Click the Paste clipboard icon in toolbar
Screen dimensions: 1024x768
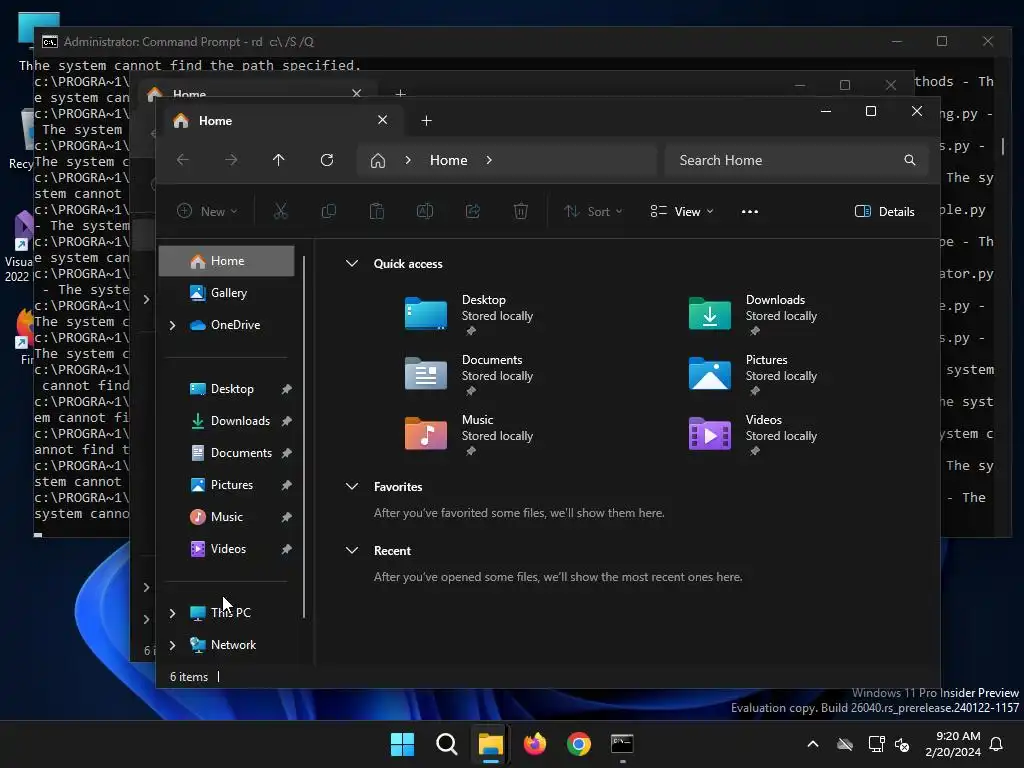(x=377, y=211)
